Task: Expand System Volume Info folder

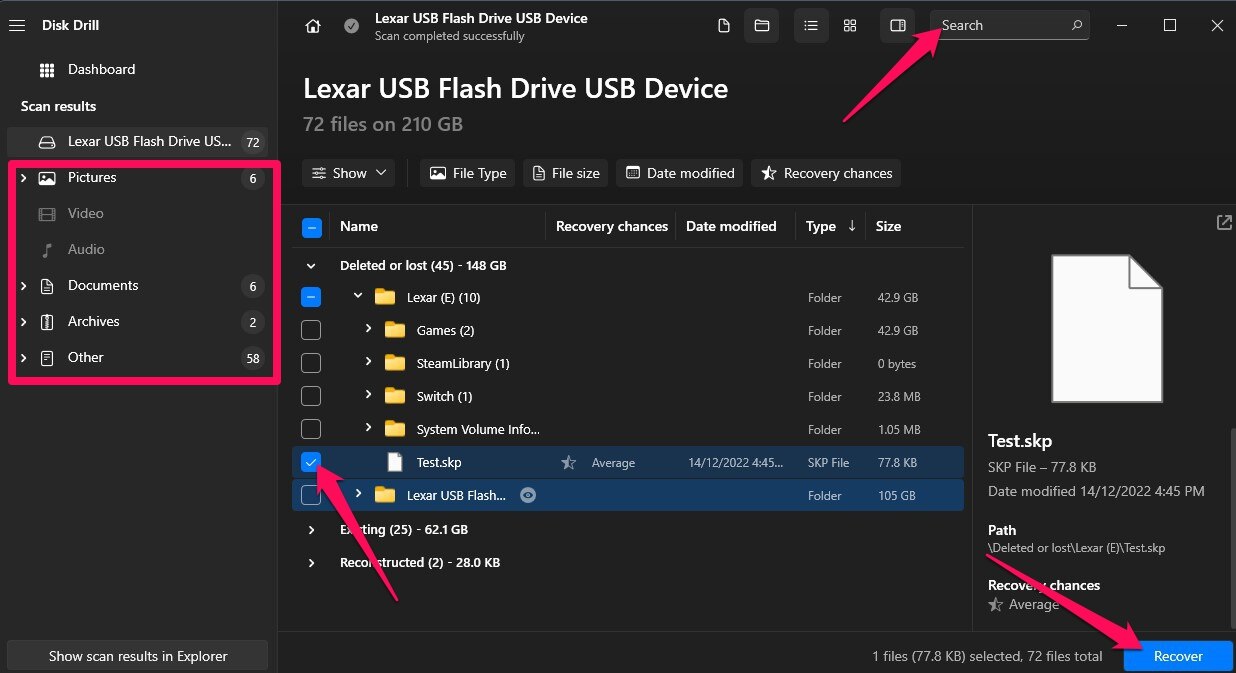Action: (368, 428)
